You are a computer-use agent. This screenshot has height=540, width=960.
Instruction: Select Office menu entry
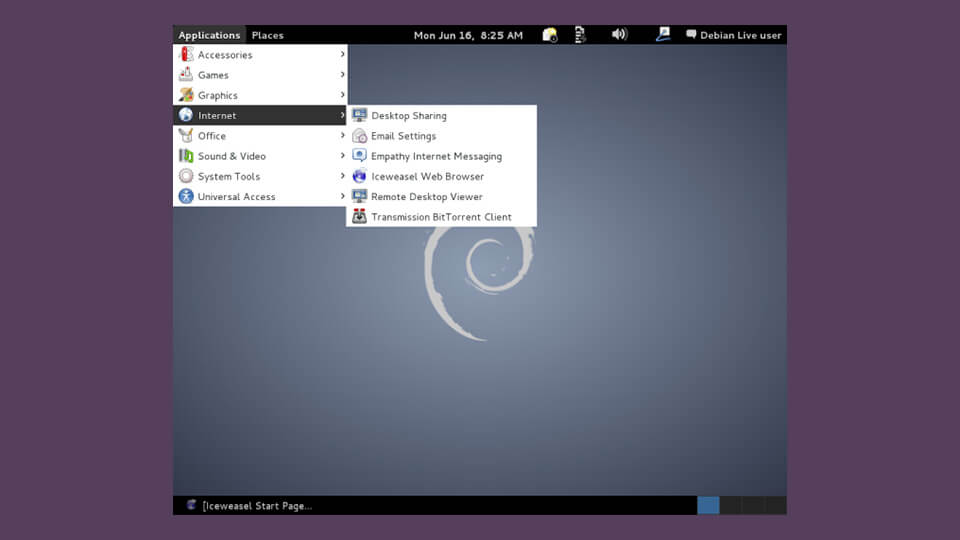tap(260, 135)
